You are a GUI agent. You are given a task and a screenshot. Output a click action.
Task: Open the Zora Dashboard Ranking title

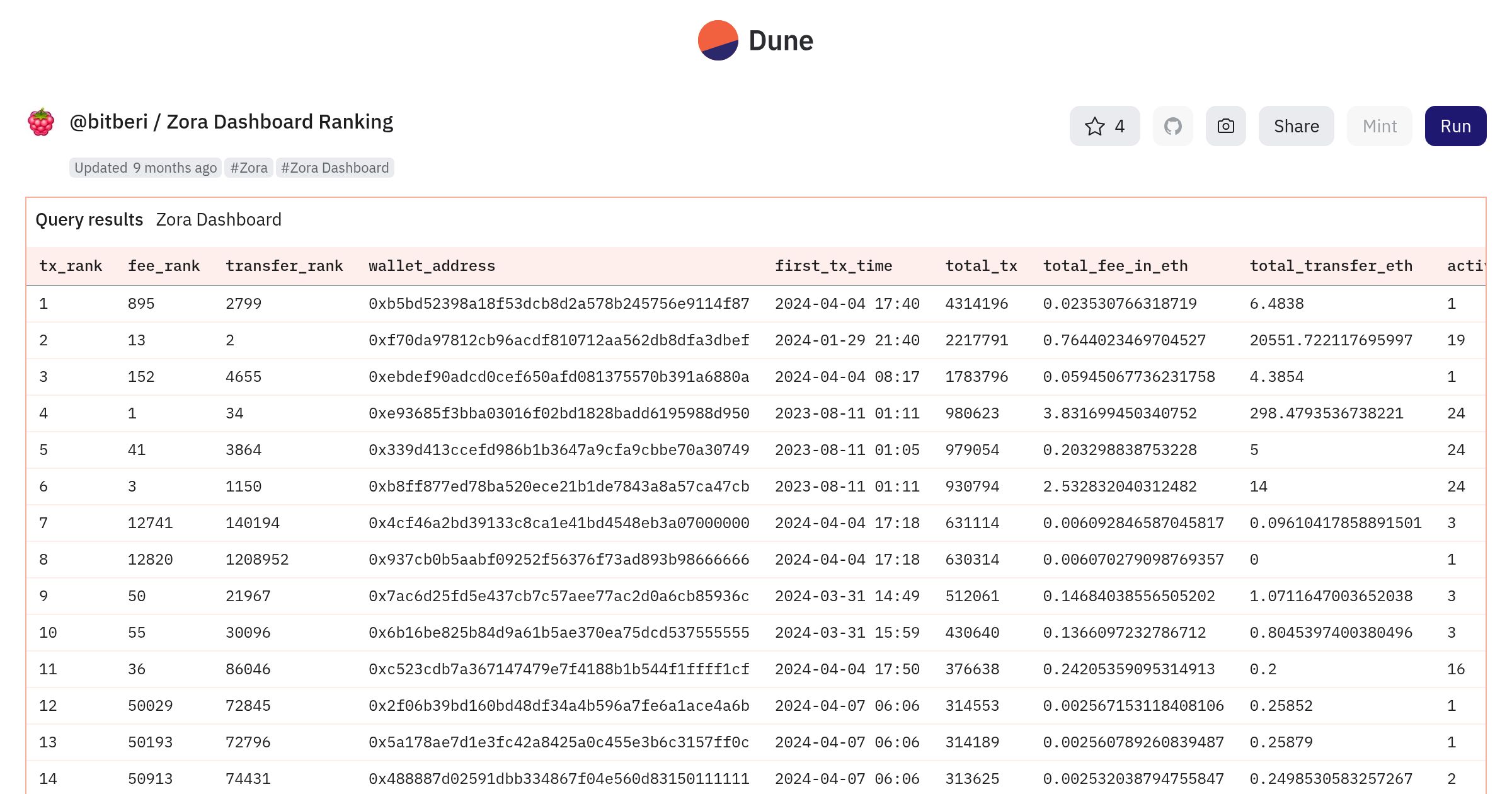[x=280, y=122]
